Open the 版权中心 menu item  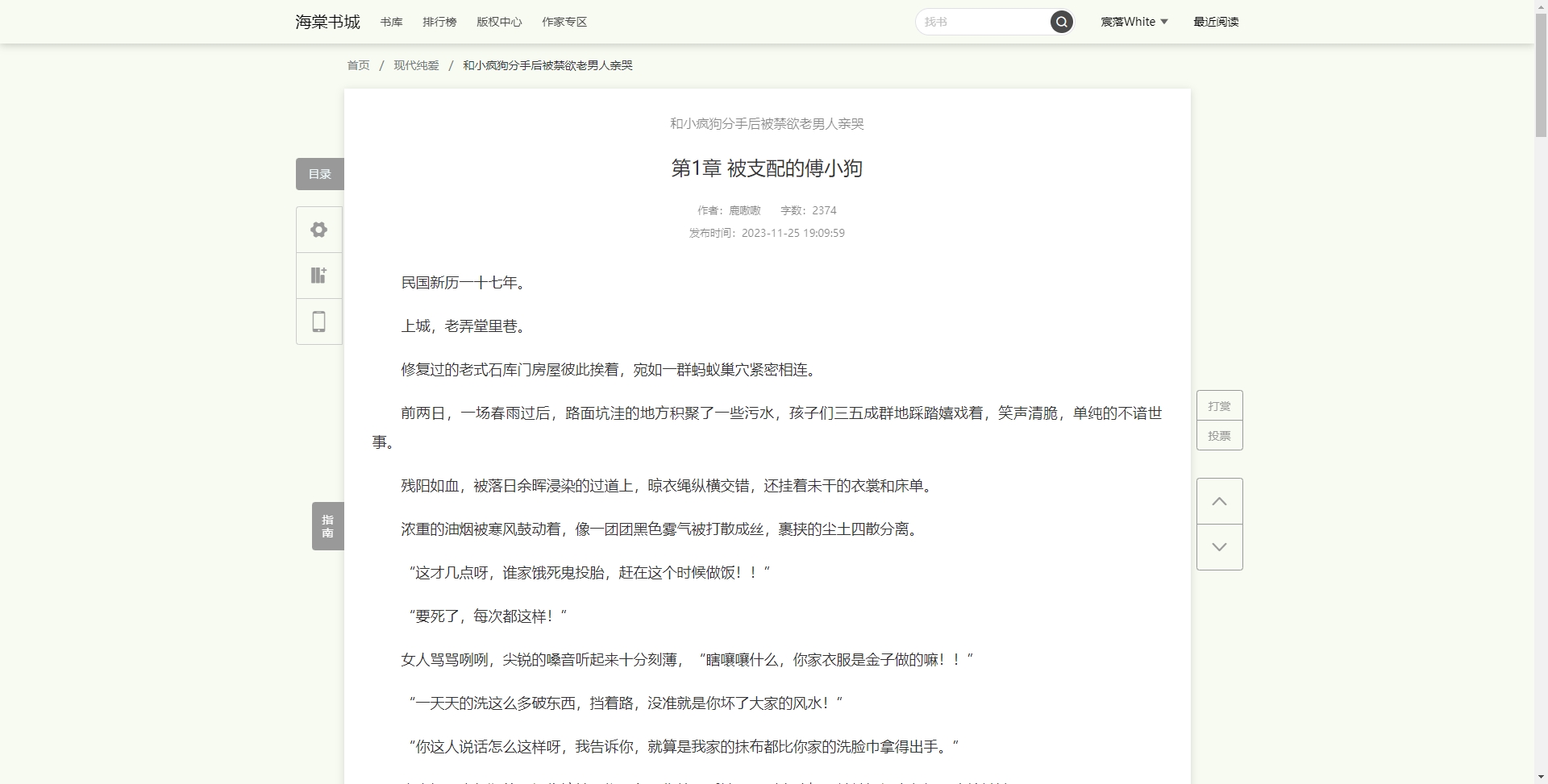click(x=499, y=22)
